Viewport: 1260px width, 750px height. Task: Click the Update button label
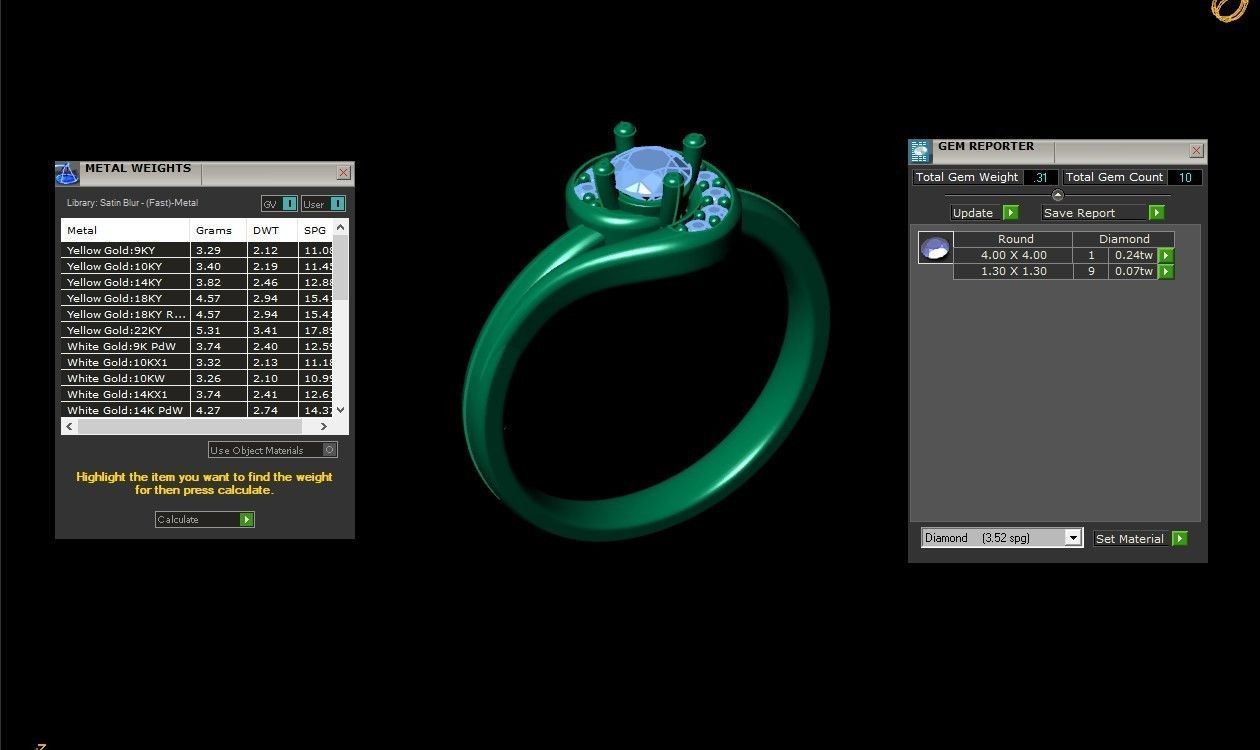point(973,213)
